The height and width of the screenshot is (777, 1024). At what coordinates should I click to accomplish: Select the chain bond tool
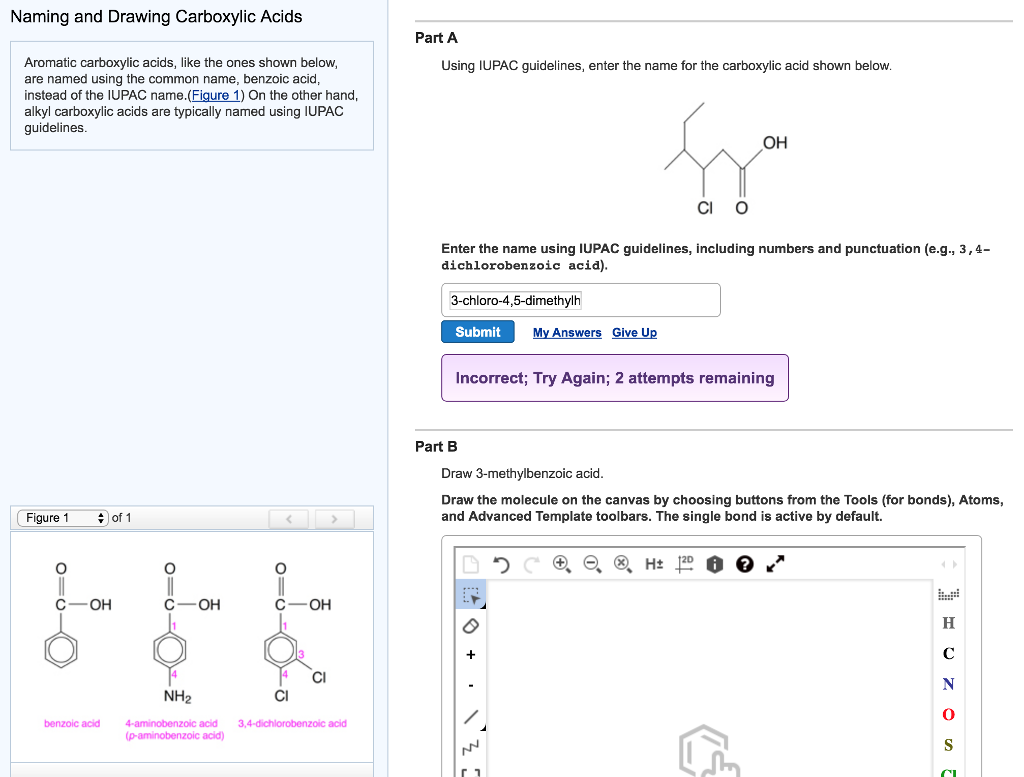coord(470,746)
